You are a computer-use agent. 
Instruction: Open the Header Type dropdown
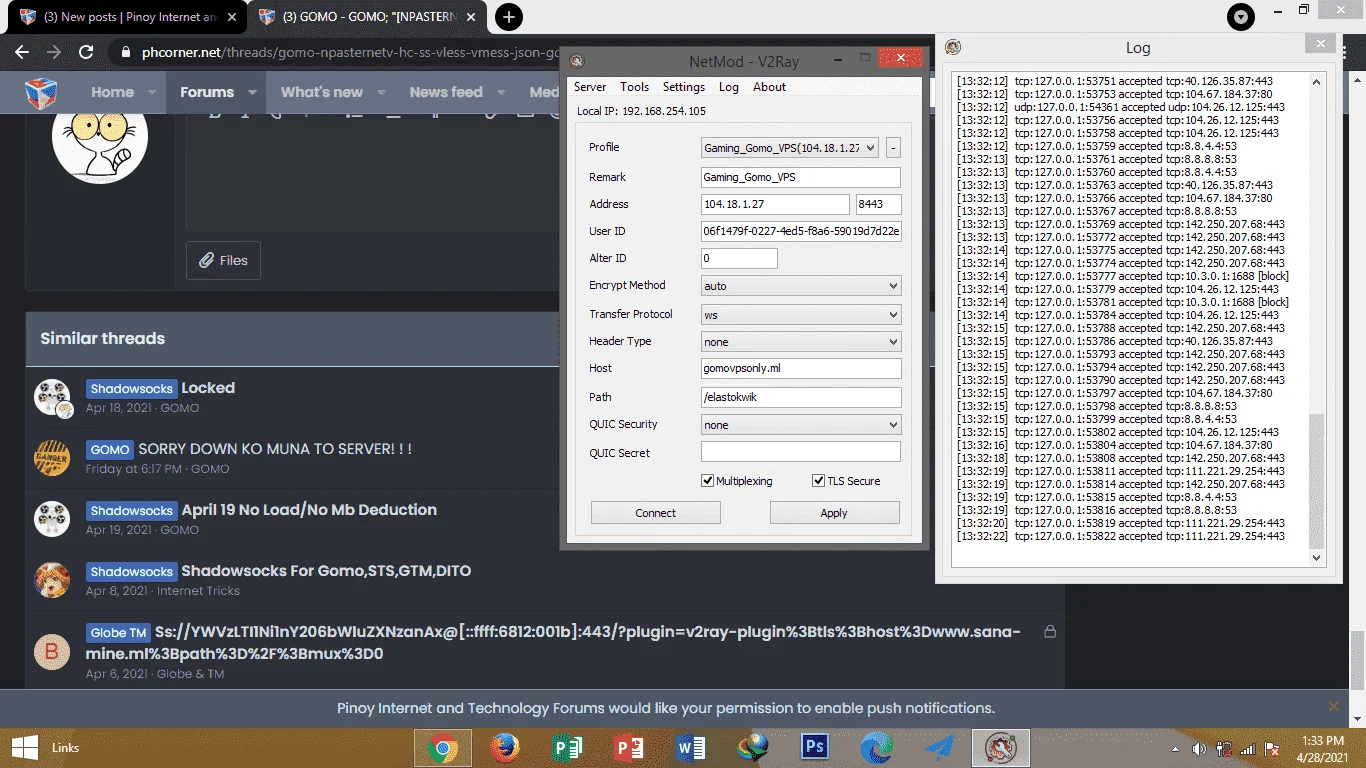[x=801, y=342]
